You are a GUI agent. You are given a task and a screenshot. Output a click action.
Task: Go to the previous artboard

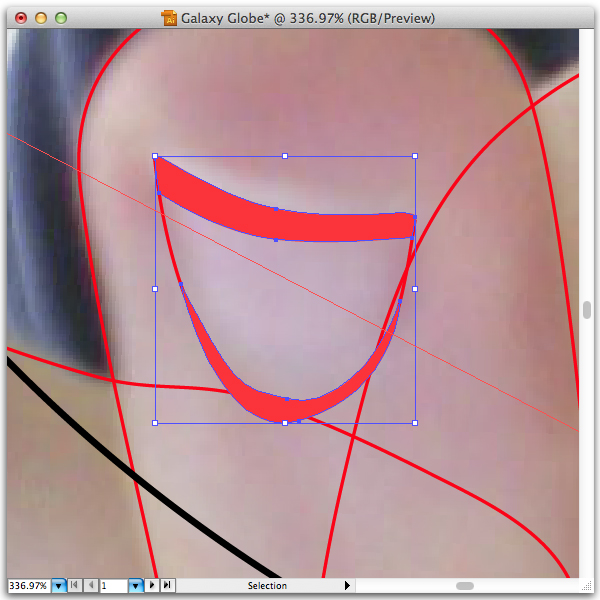pos(91,585)
